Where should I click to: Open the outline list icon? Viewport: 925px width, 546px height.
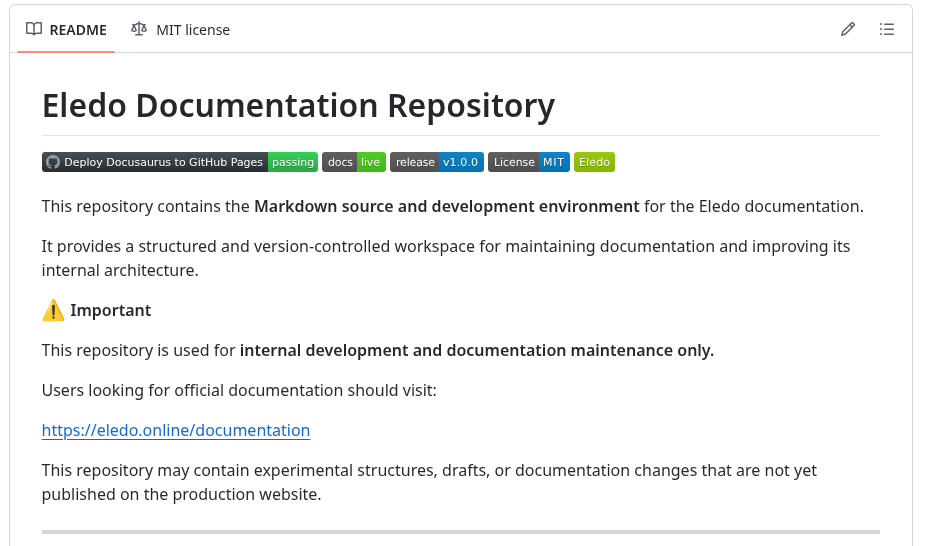click(x=887, y=29)
